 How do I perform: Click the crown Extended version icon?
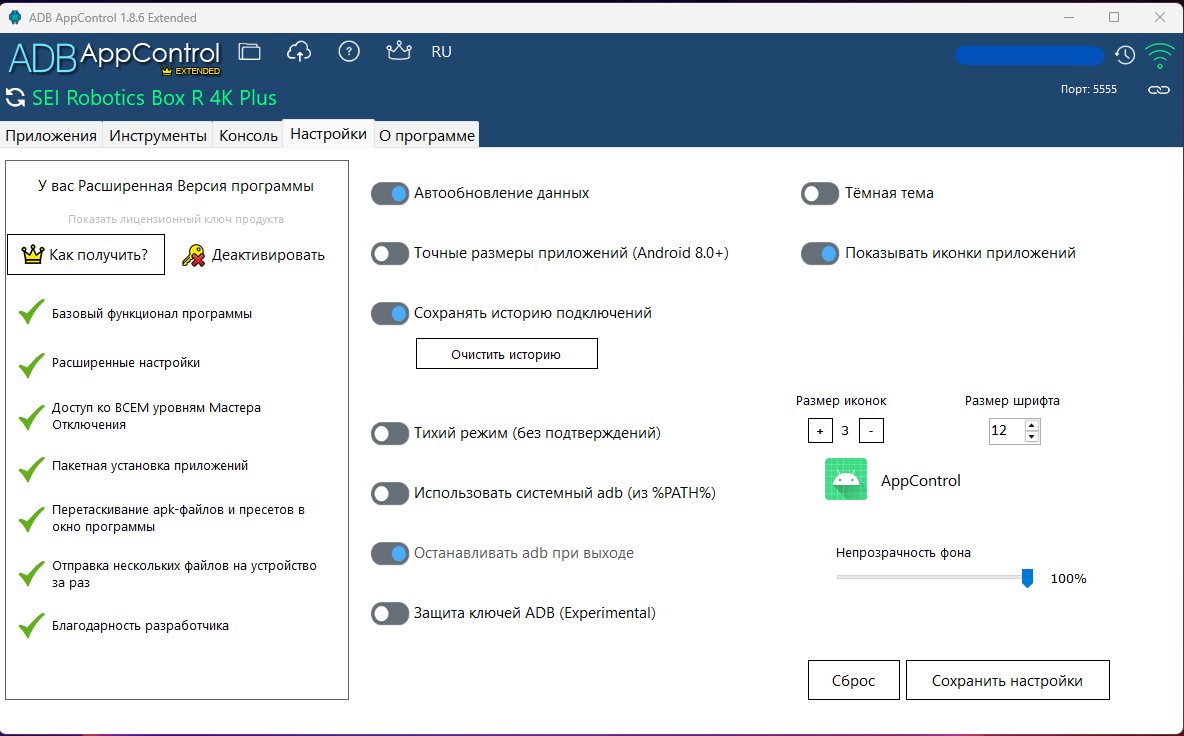[399, 51]
